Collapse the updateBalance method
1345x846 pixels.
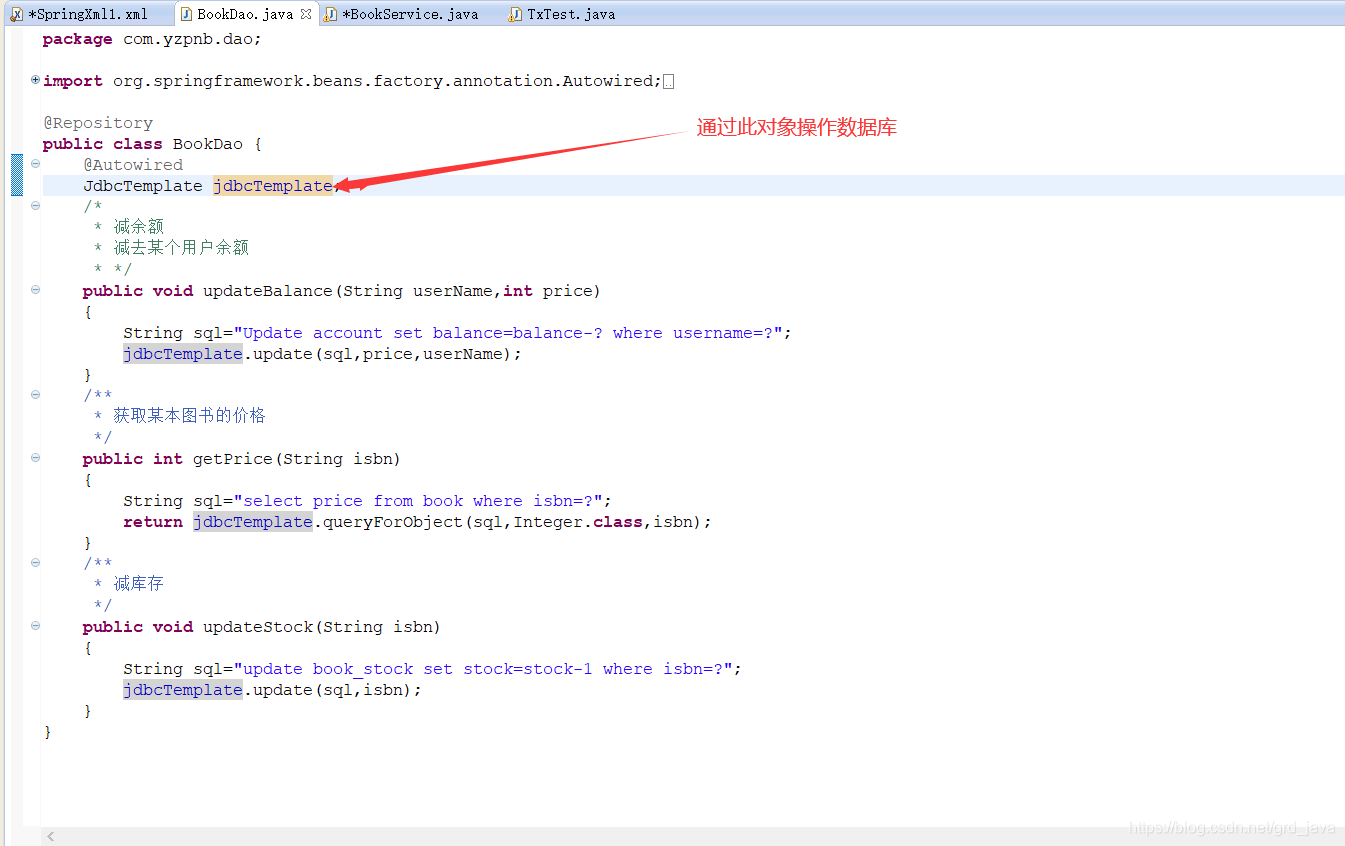[x=36, y=290]
